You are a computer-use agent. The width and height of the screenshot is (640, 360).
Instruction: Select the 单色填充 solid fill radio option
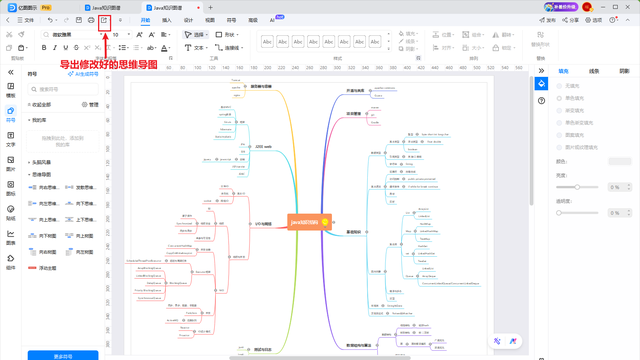click(559, 98)
